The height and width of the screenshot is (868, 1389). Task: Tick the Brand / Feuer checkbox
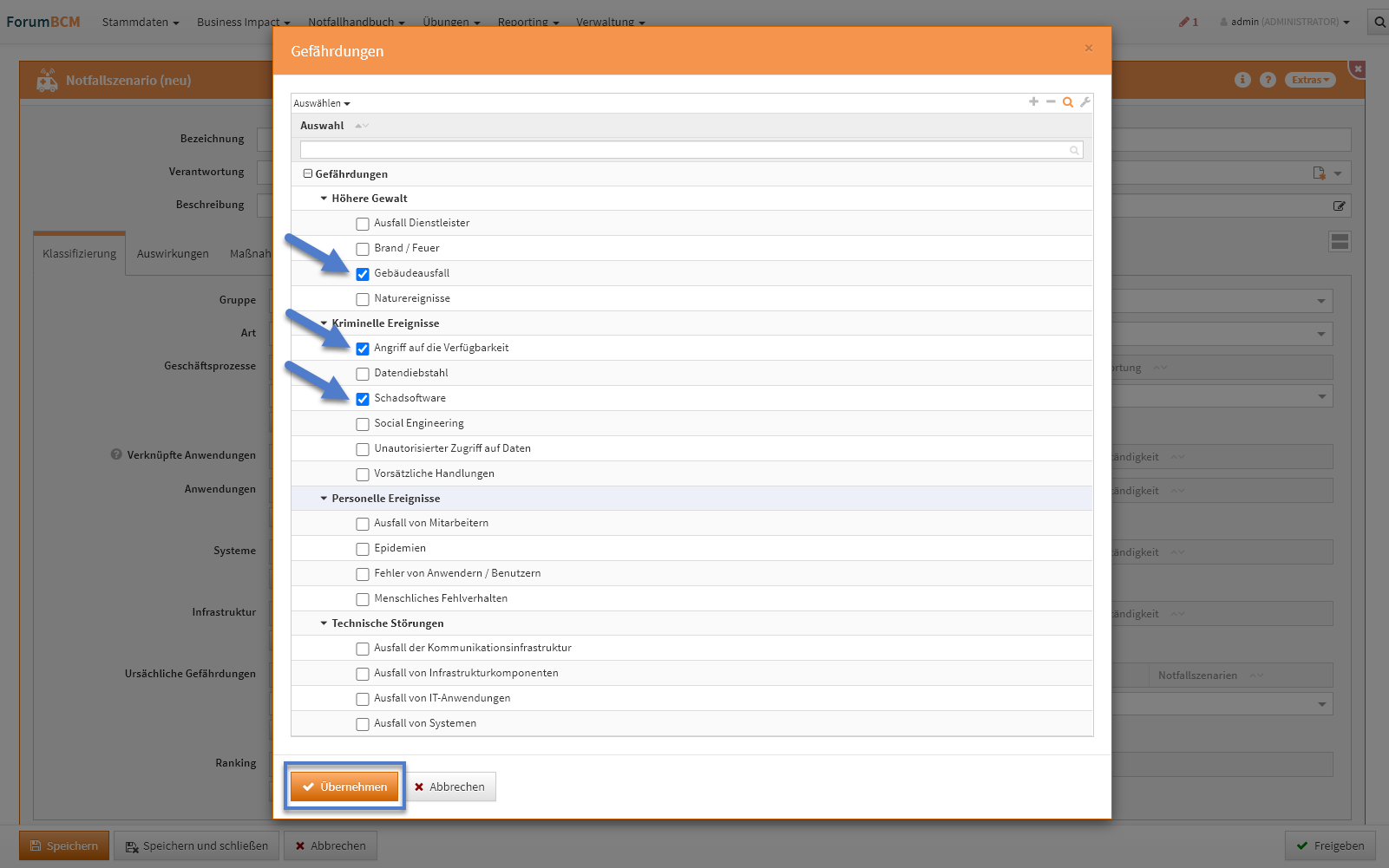(363, 249)
